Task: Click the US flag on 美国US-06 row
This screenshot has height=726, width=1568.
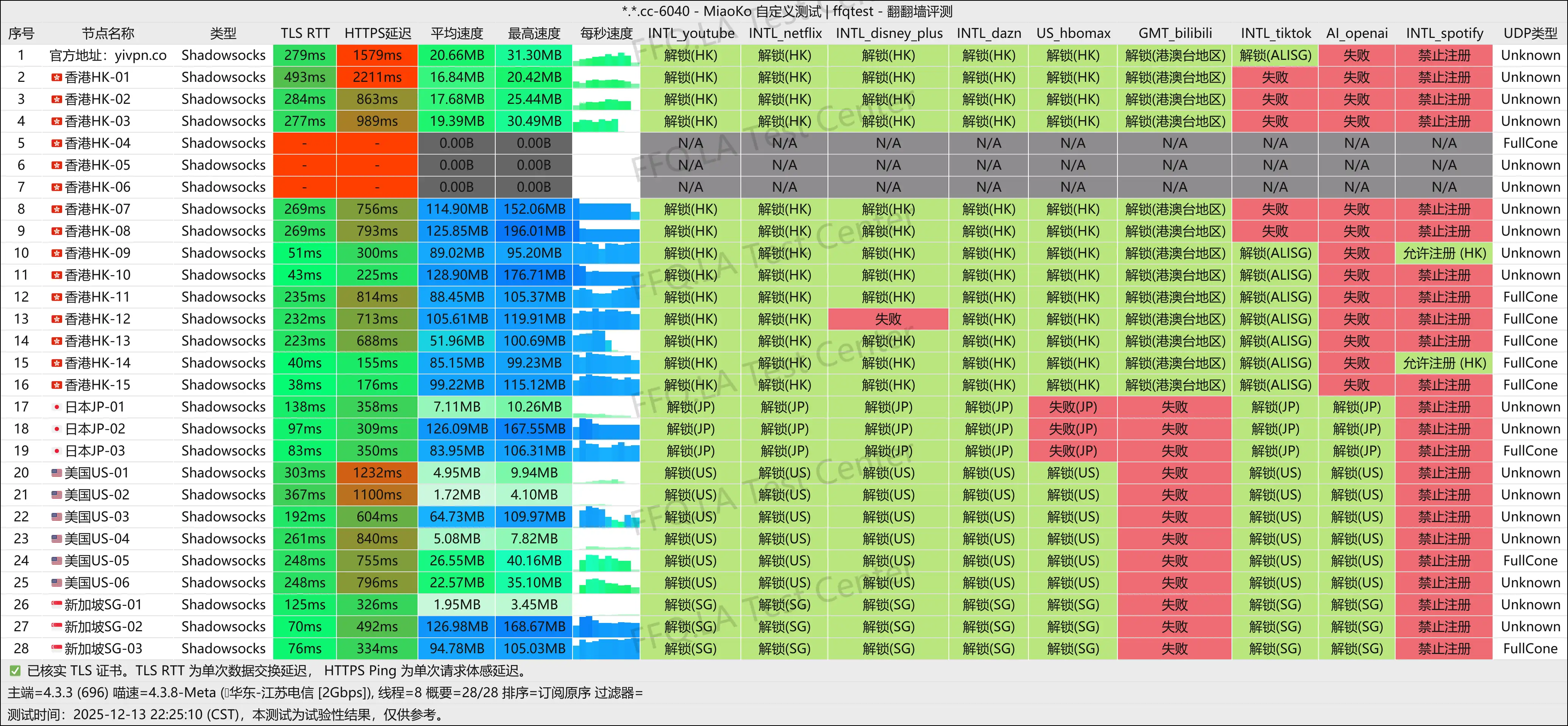Action: (56, 582)
